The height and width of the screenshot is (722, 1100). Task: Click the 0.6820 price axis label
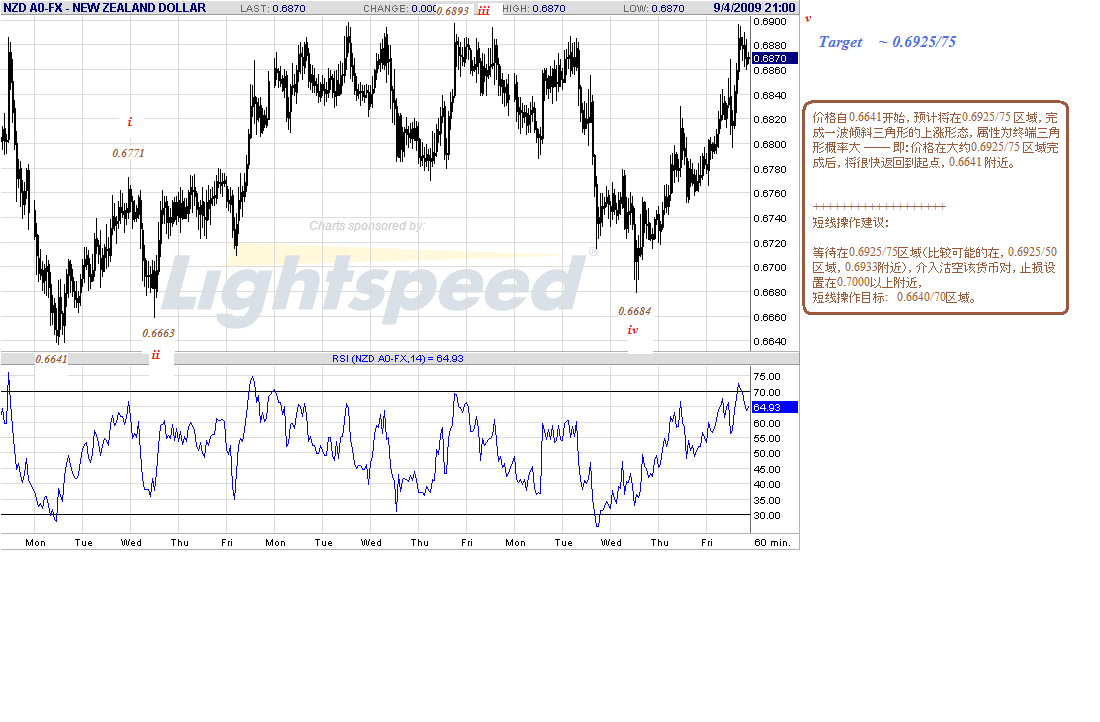[770, 119]
